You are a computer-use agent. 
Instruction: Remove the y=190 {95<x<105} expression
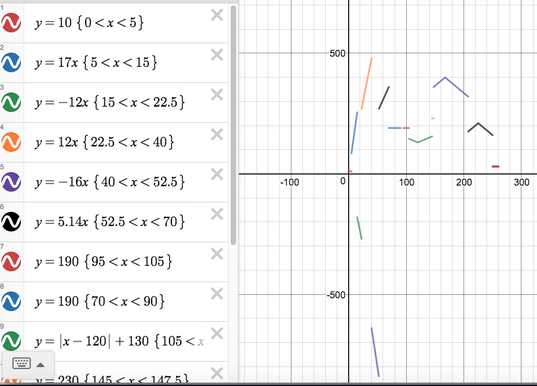pos(217,254)
